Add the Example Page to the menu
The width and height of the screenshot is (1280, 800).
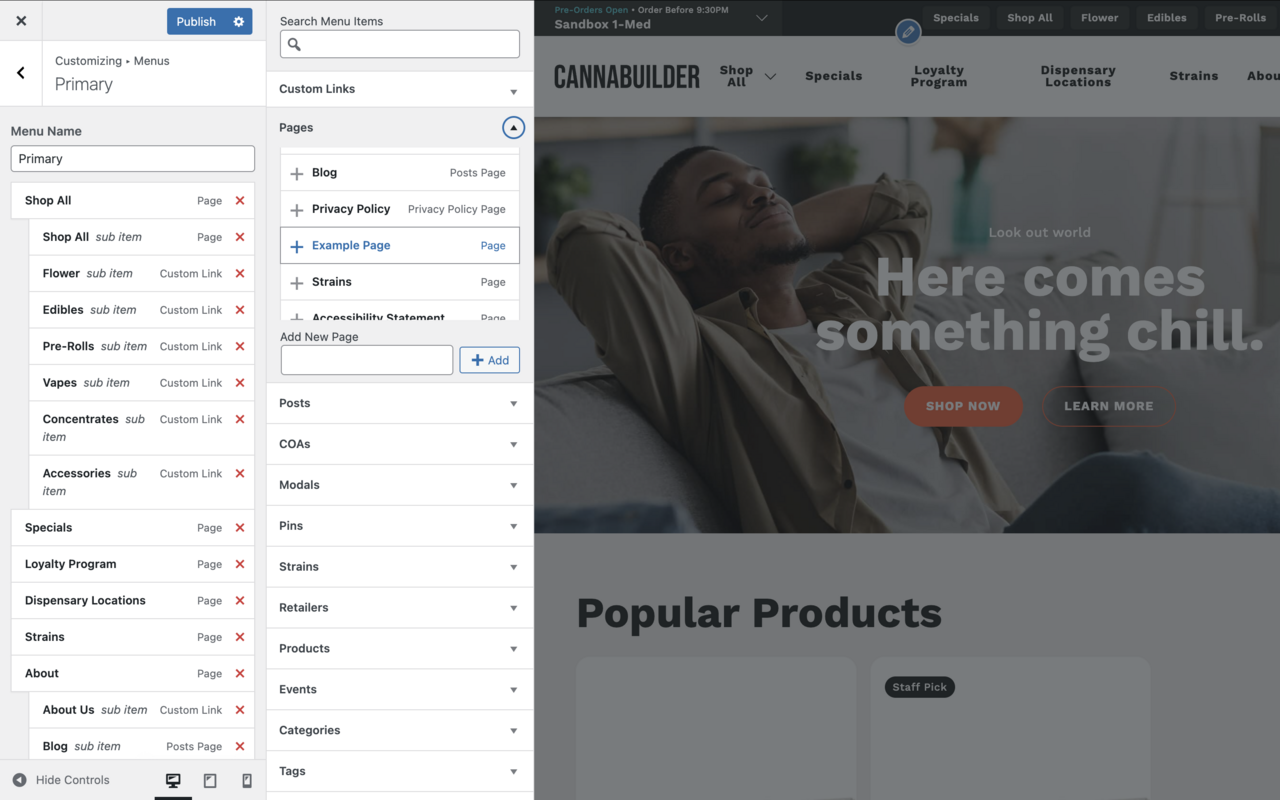pyautogui.click(x=400, y=245)
